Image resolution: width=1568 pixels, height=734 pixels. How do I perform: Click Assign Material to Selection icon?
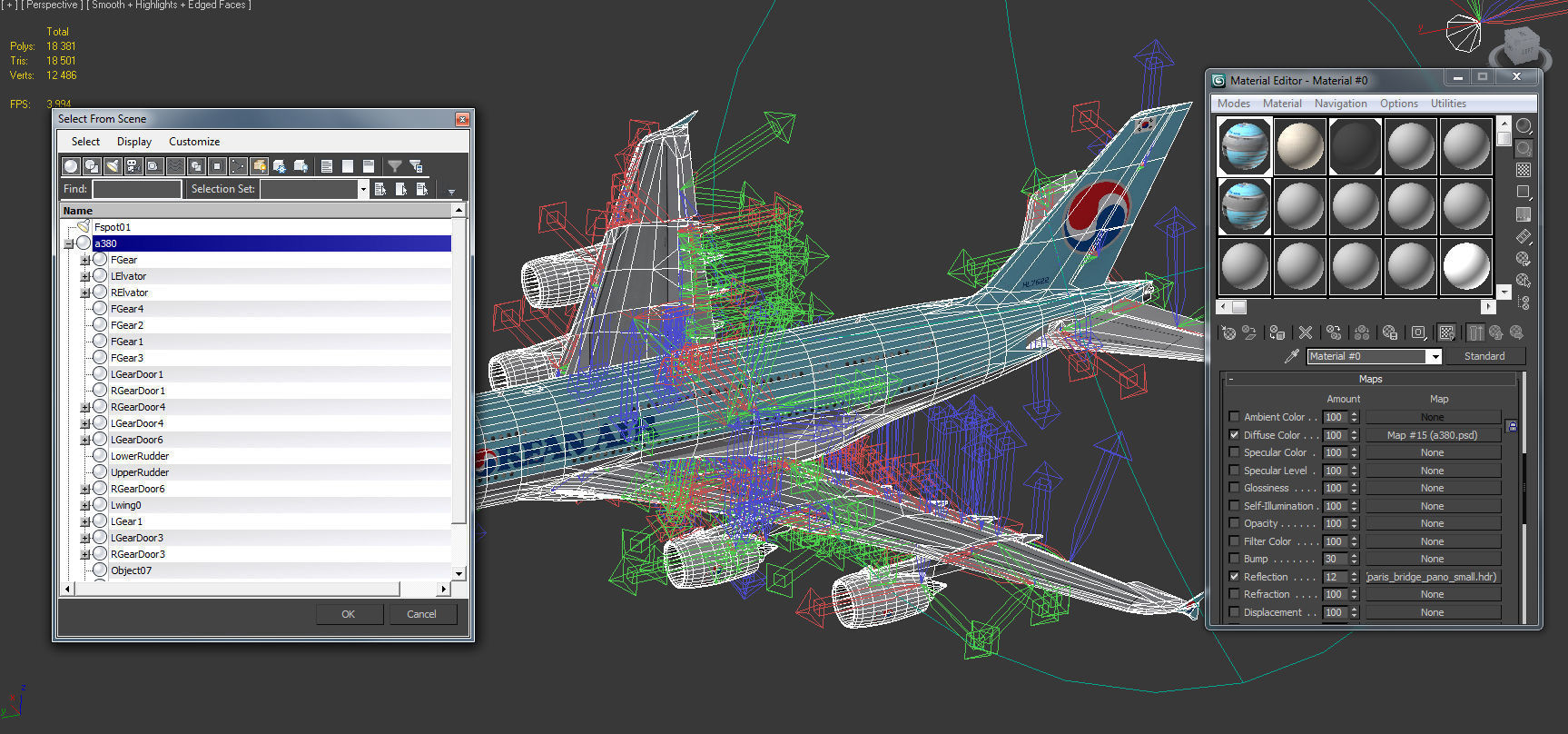[1277, 332]
